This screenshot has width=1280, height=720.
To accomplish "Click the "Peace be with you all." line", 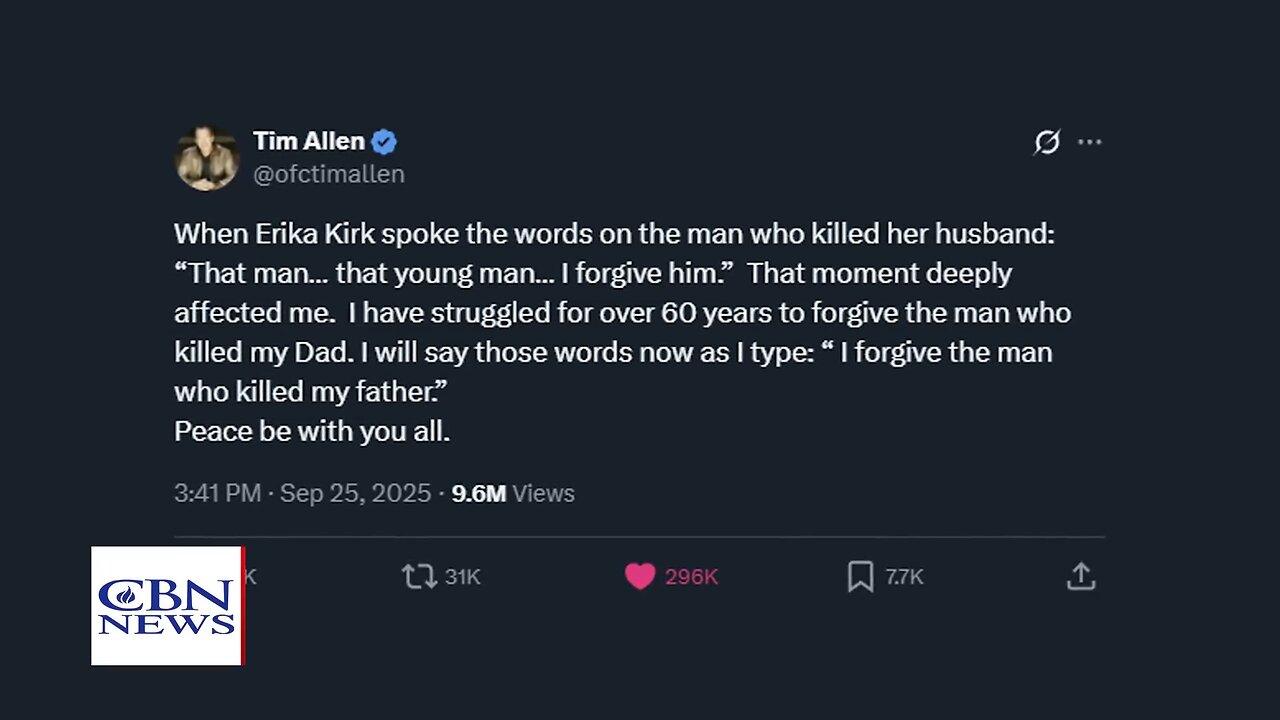I will [312, 431].
